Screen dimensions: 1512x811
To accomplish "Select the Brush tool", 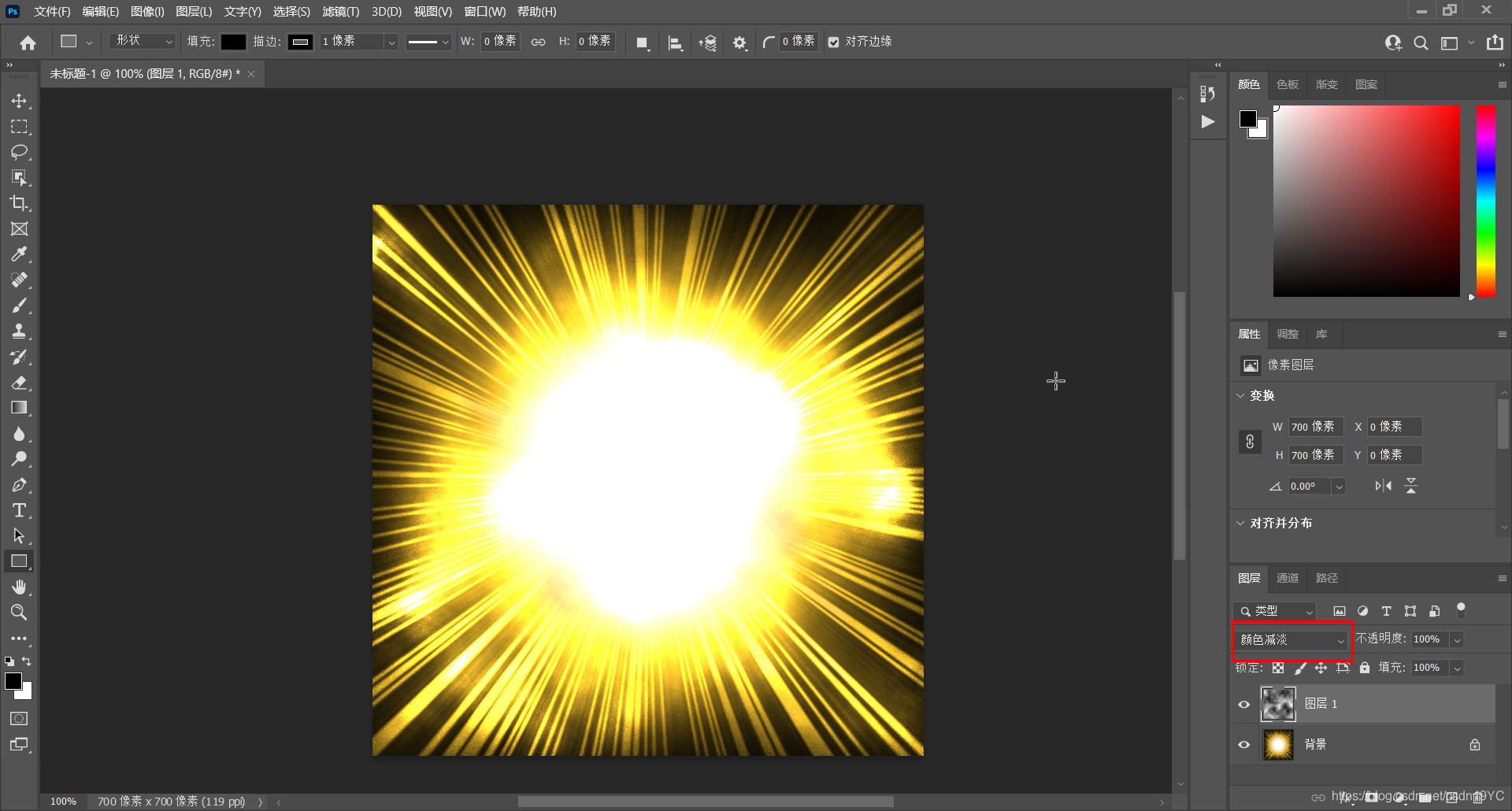I will [x=19, y=306].
